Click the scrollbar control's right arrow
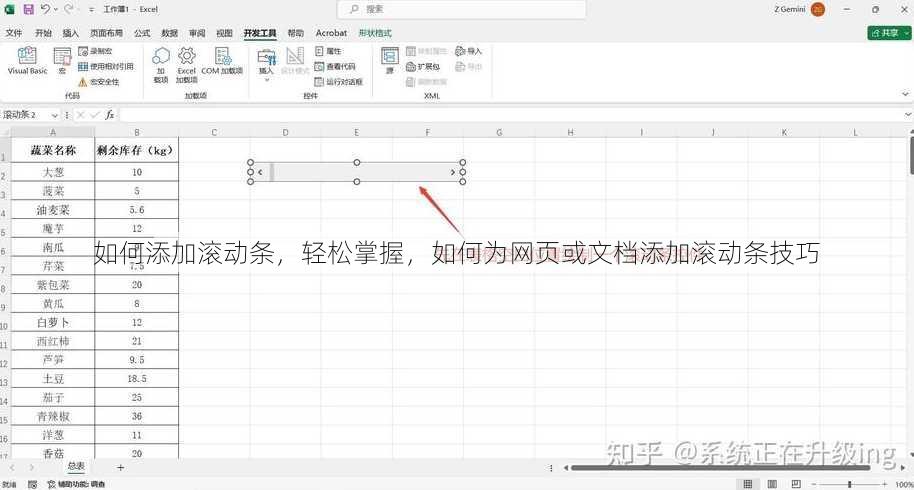Screen dimensions: 914x490 (452, 172)
